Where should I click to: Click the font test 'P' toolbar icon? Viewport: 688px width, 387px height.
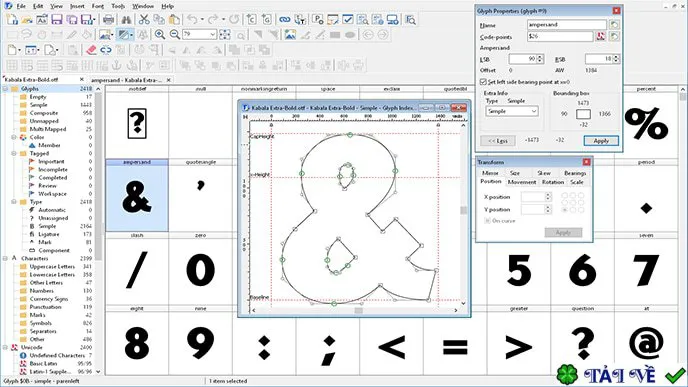tap(318, 20)
